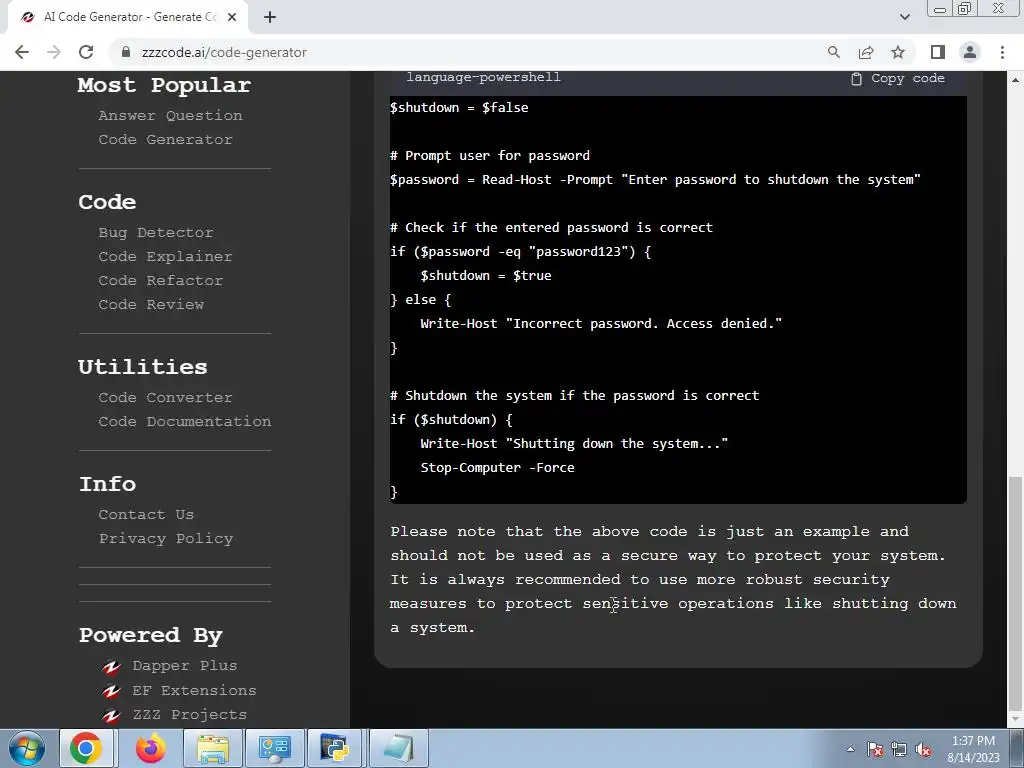Click the Dapper Plus logo icon
Viewport: 1024px width, 768px height.
112,667
